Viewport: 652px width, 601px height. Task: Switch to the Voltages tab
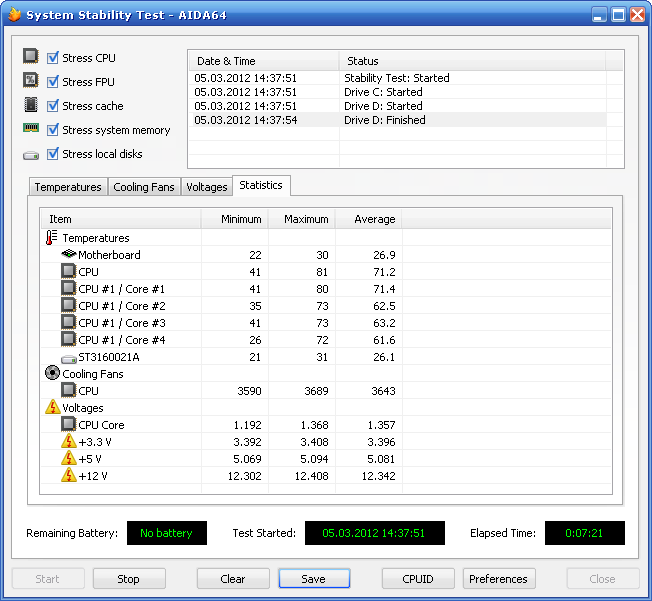(207, 187)
